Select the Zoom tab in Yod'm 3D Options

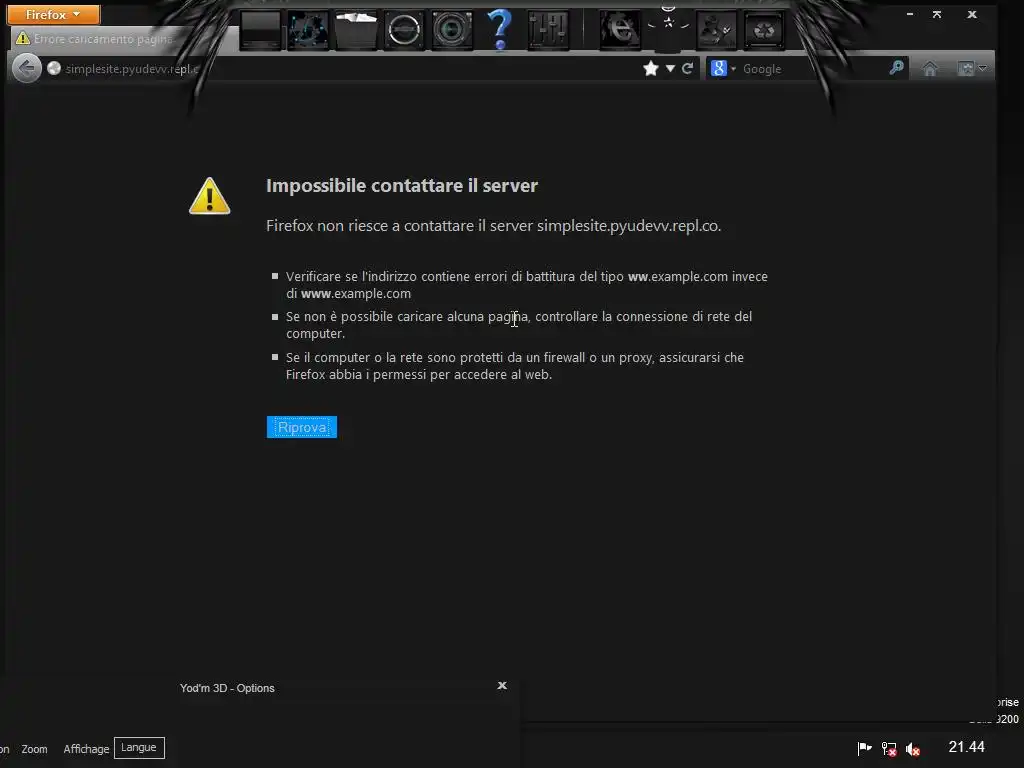tap(35, 749)
